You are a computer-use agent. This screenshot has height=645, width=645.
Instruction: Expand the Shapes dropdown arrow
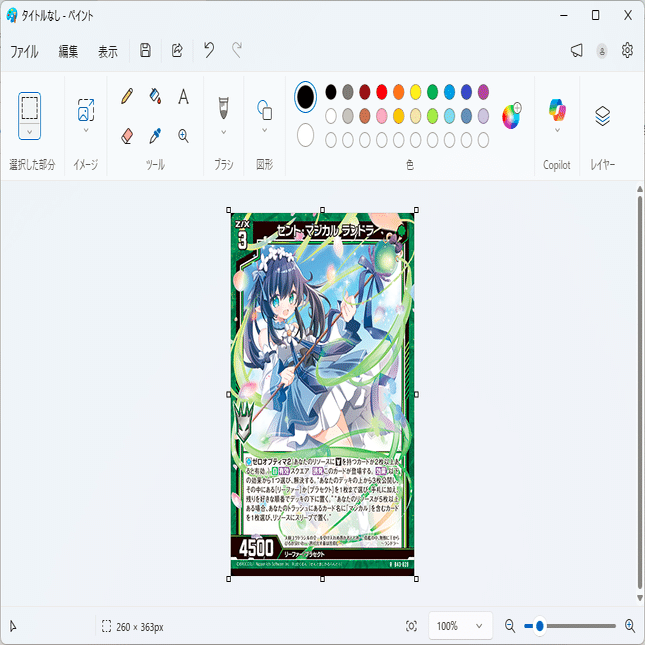(264, 130)
